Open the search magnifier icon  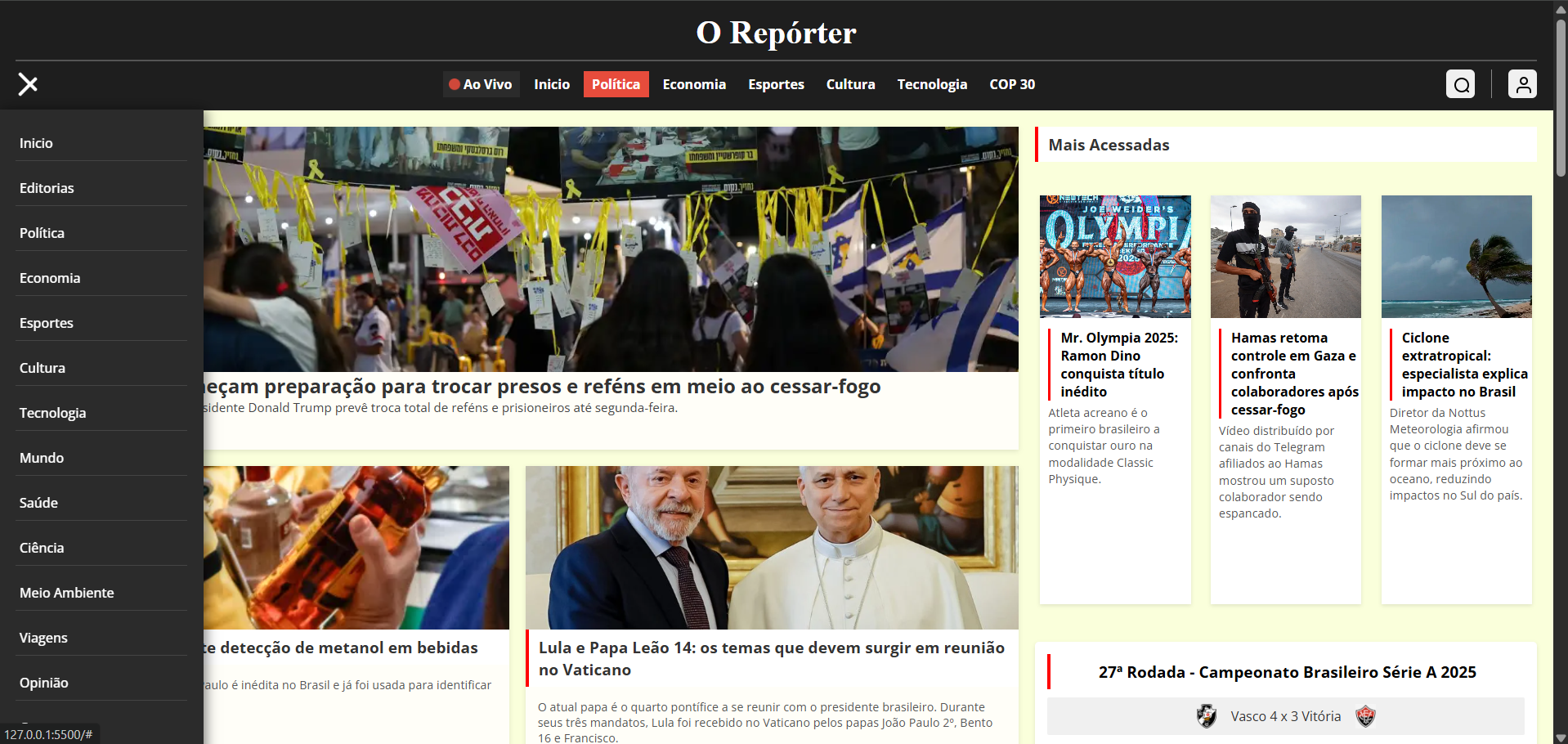pyautogui.click(x=1461, y=83)
